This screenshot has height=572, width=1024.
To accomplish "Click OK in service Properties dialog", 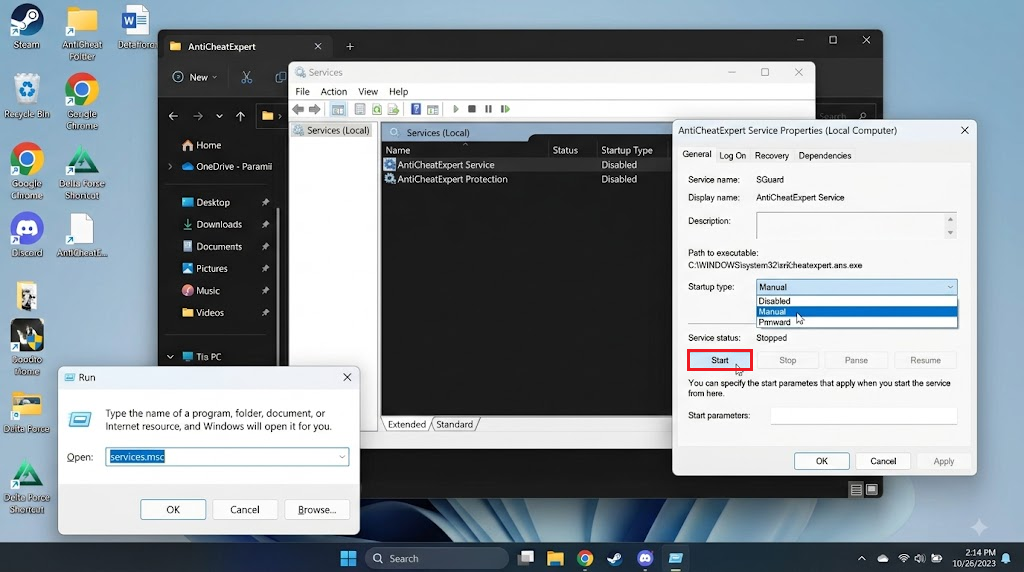I will click(x=822, y=461).
